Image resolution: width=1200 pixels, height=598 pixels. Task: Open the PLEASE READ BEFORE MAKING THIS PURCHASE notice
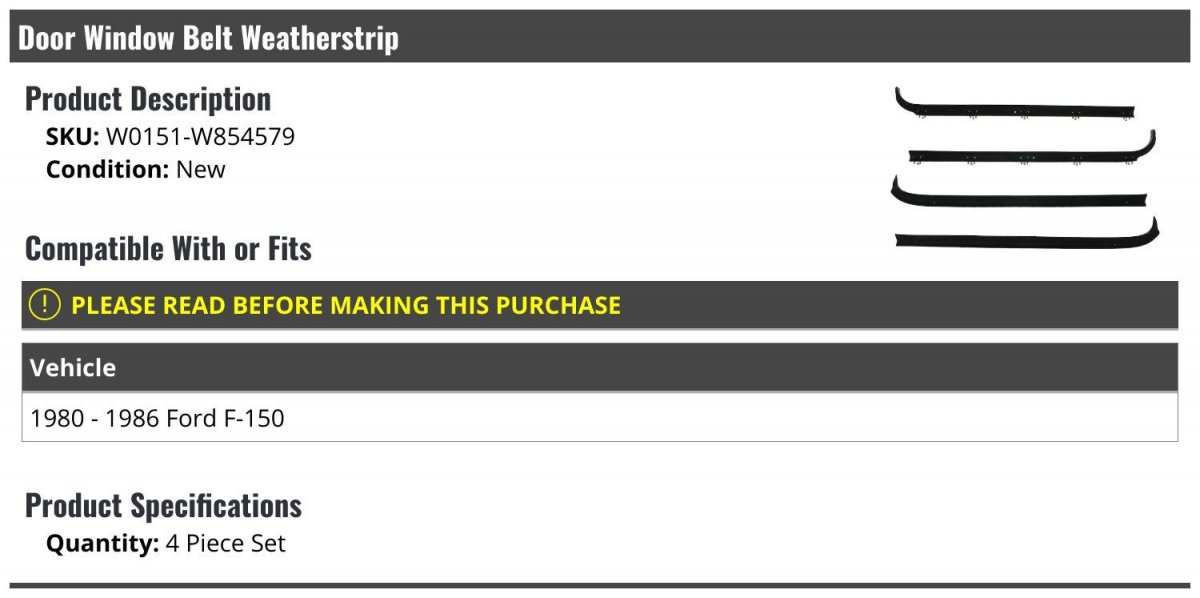(346, 305)
